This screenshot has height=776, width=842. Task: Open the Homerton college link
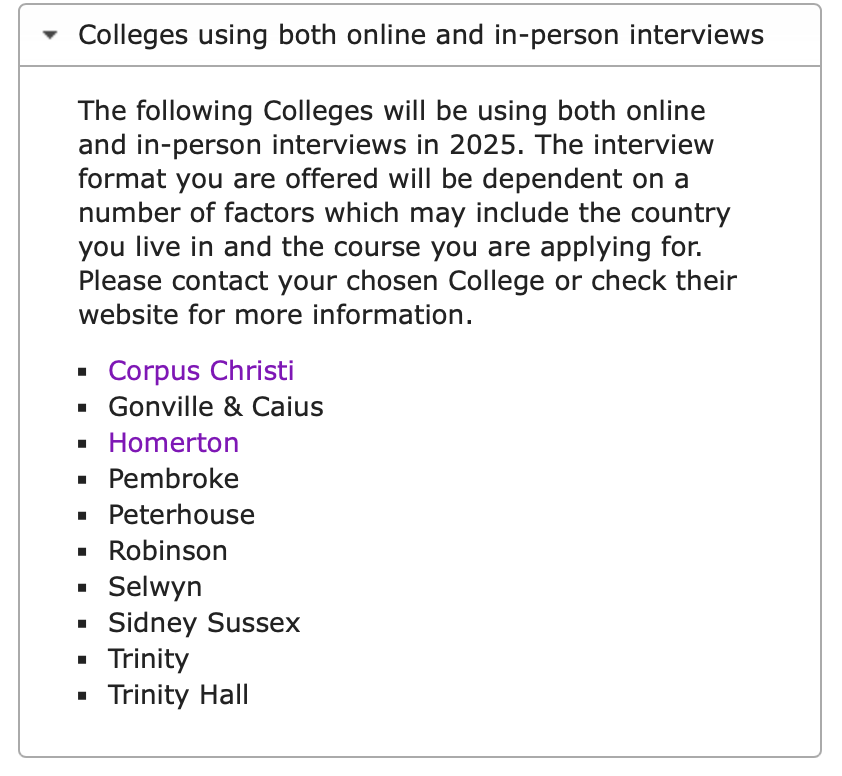pyautogui.click(x=173, y=443)
